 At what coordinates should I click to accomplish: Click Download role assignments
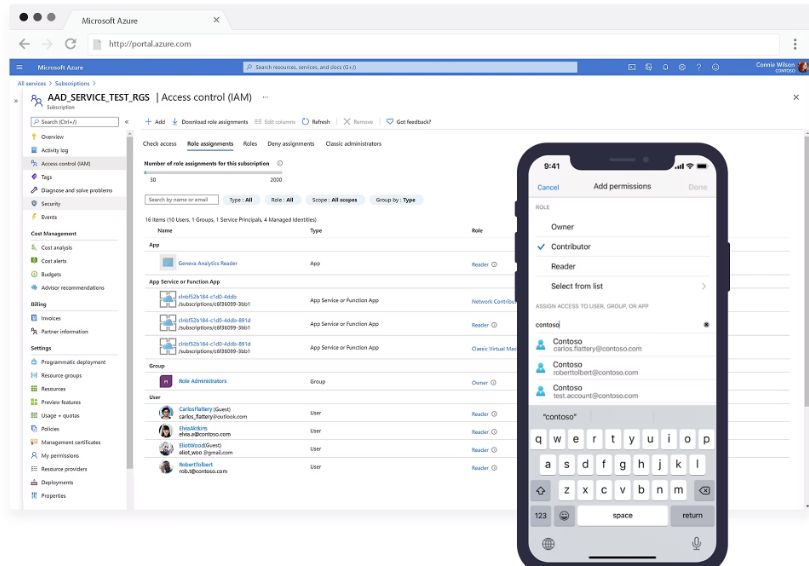209,122
